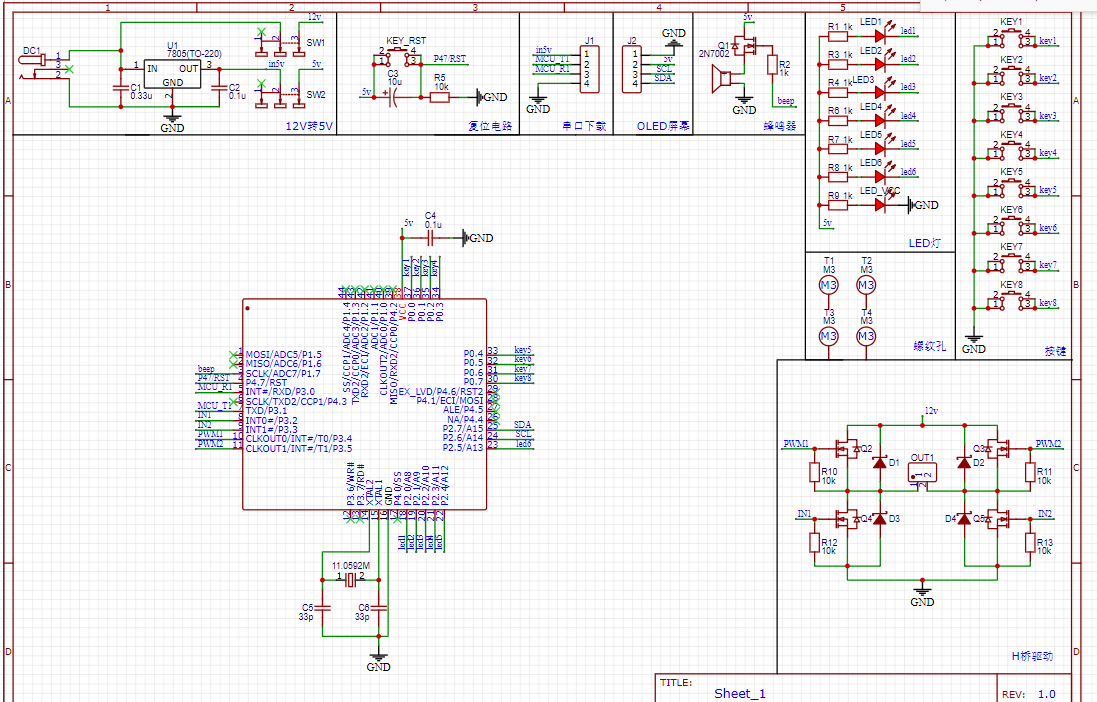This screenshot has height=702, width=1097.
Task: Click the Sheet_1 title text
Action: 739,694
